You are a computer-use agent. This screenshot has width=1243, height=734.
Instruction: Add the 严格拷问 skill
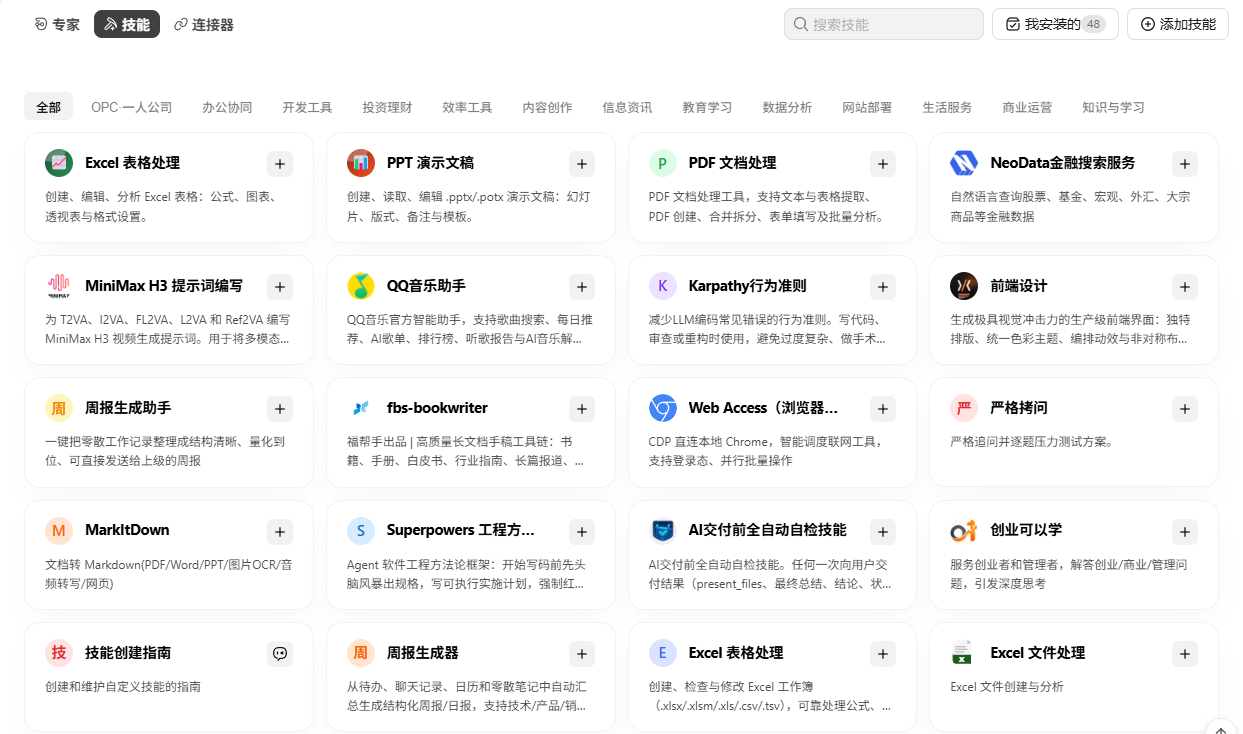tap(1185, 409)
